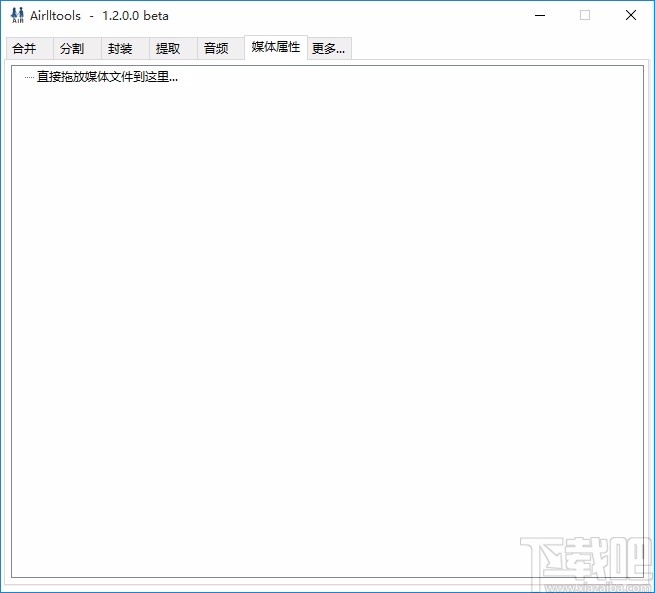Select the 封装 tab
This screenshot has width=655, height=593.
[125, 48]
